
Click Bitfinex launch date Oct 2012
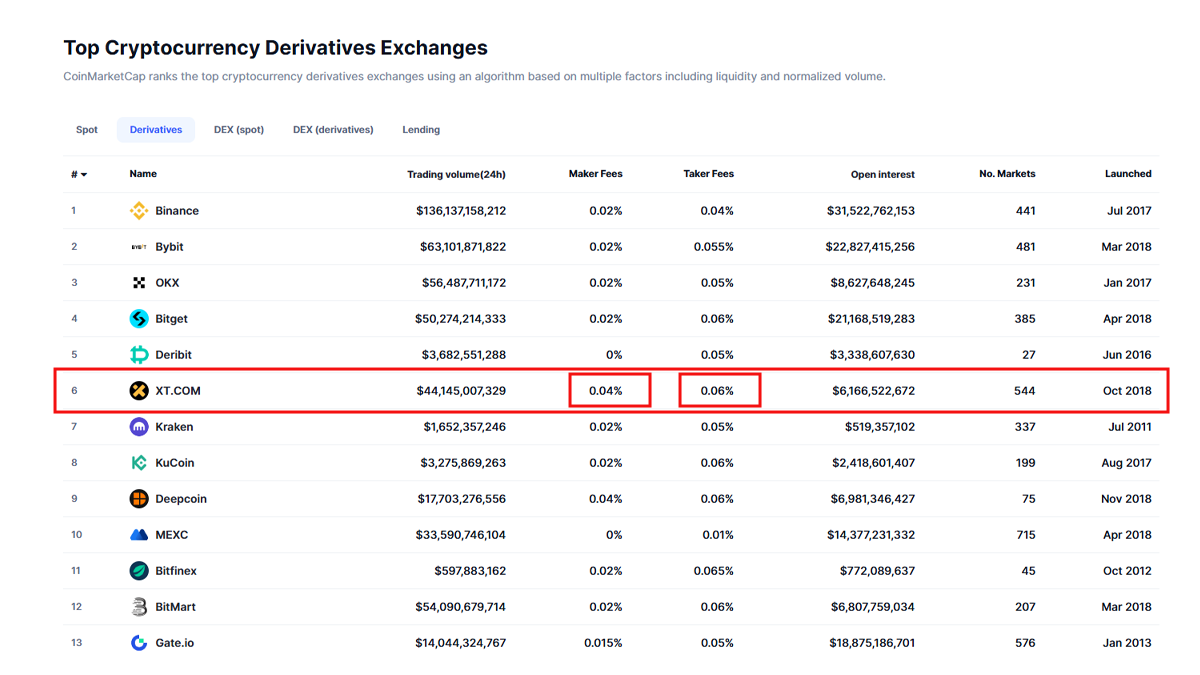click(x=1128, y=571)
